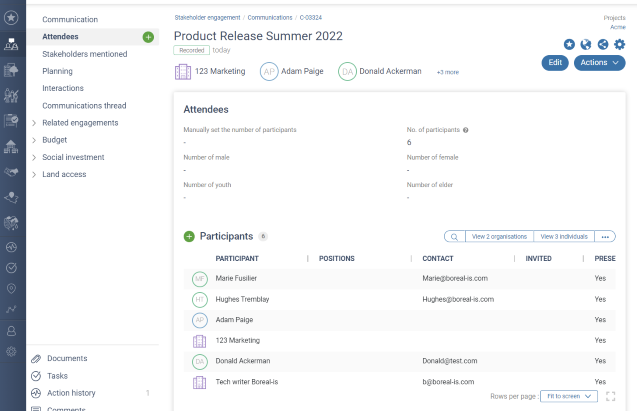The height and width of the screenshot is (411, 637).
Task: Click the favorite star icon near Edit
Action: pos(569,44)
